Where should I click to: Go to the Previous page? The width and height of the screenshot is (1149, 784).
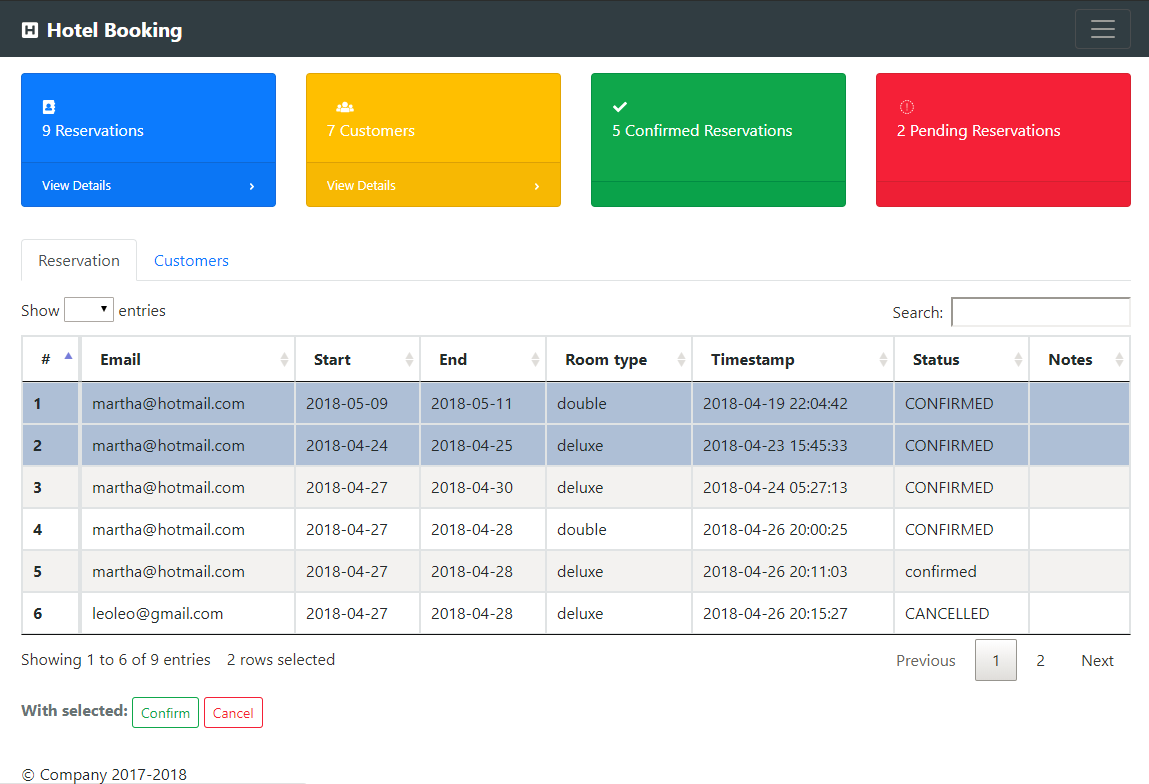926,660
